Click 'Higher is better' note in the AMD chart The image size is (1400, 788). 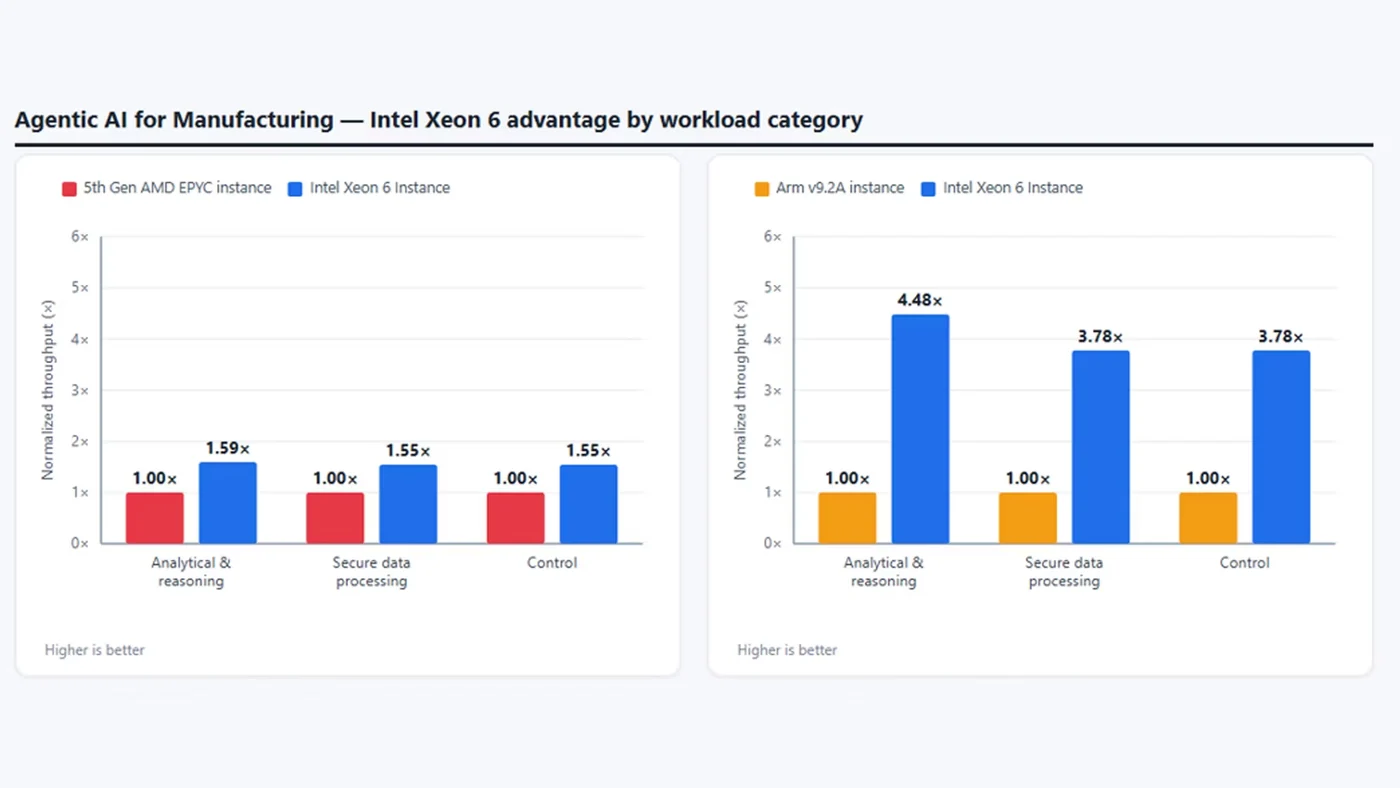[x=95, y=650]
